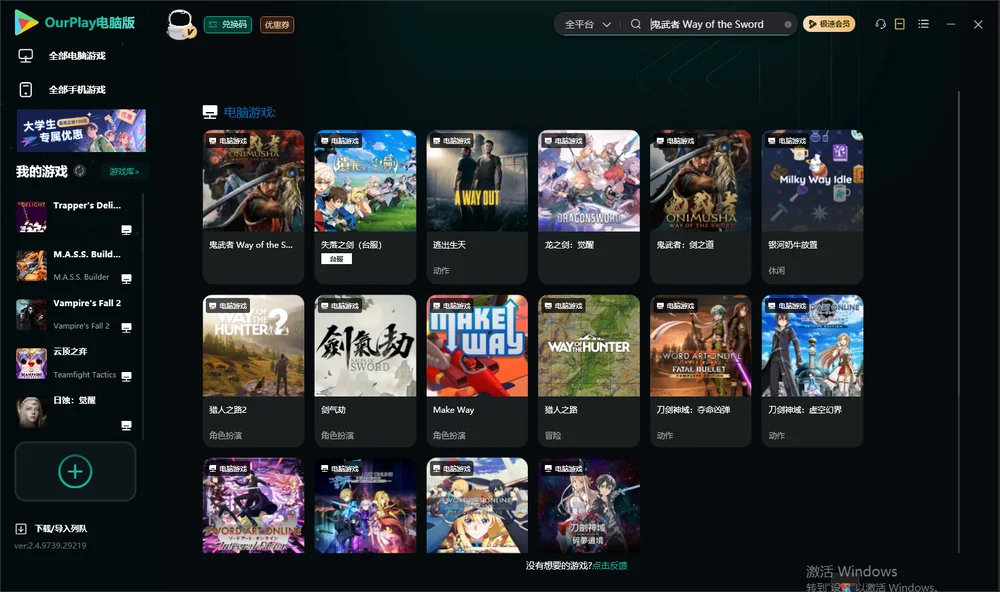This screenshot has width=1000, height=592.
Task: Clear the search box text
Action: coord(788,25)
